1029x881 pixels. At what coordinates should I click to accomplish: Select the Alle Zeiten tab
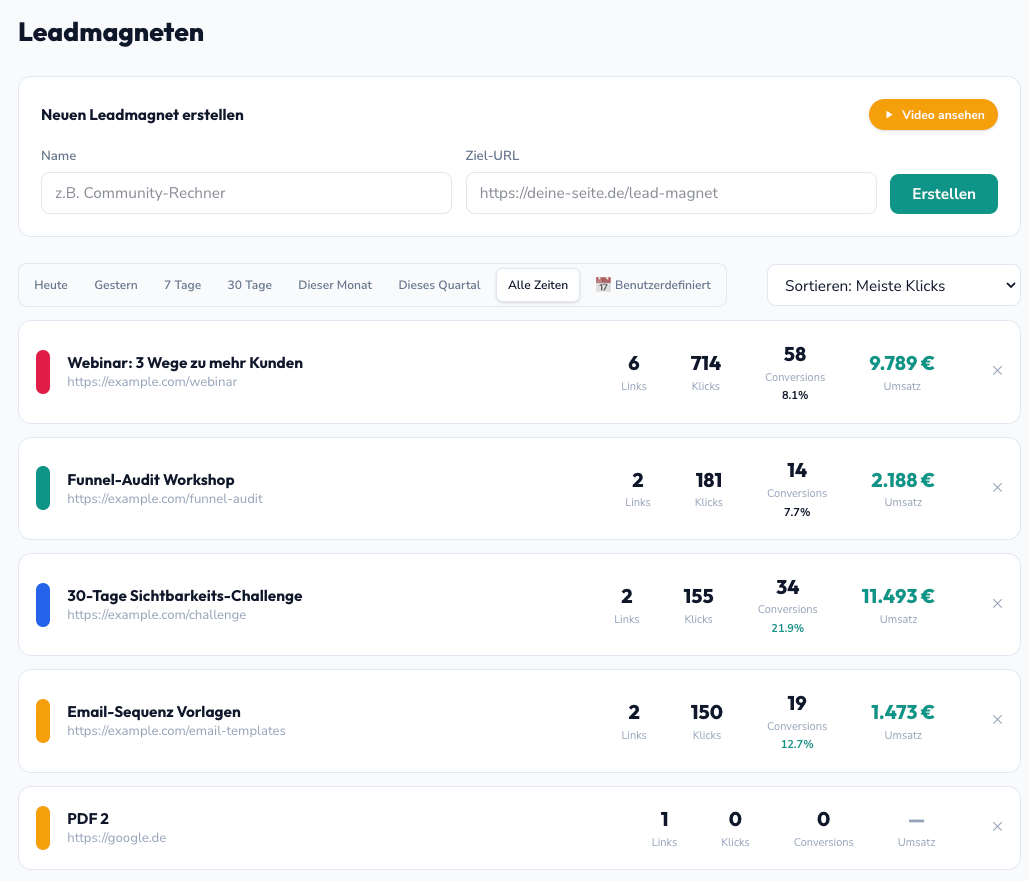coord(538,285)
